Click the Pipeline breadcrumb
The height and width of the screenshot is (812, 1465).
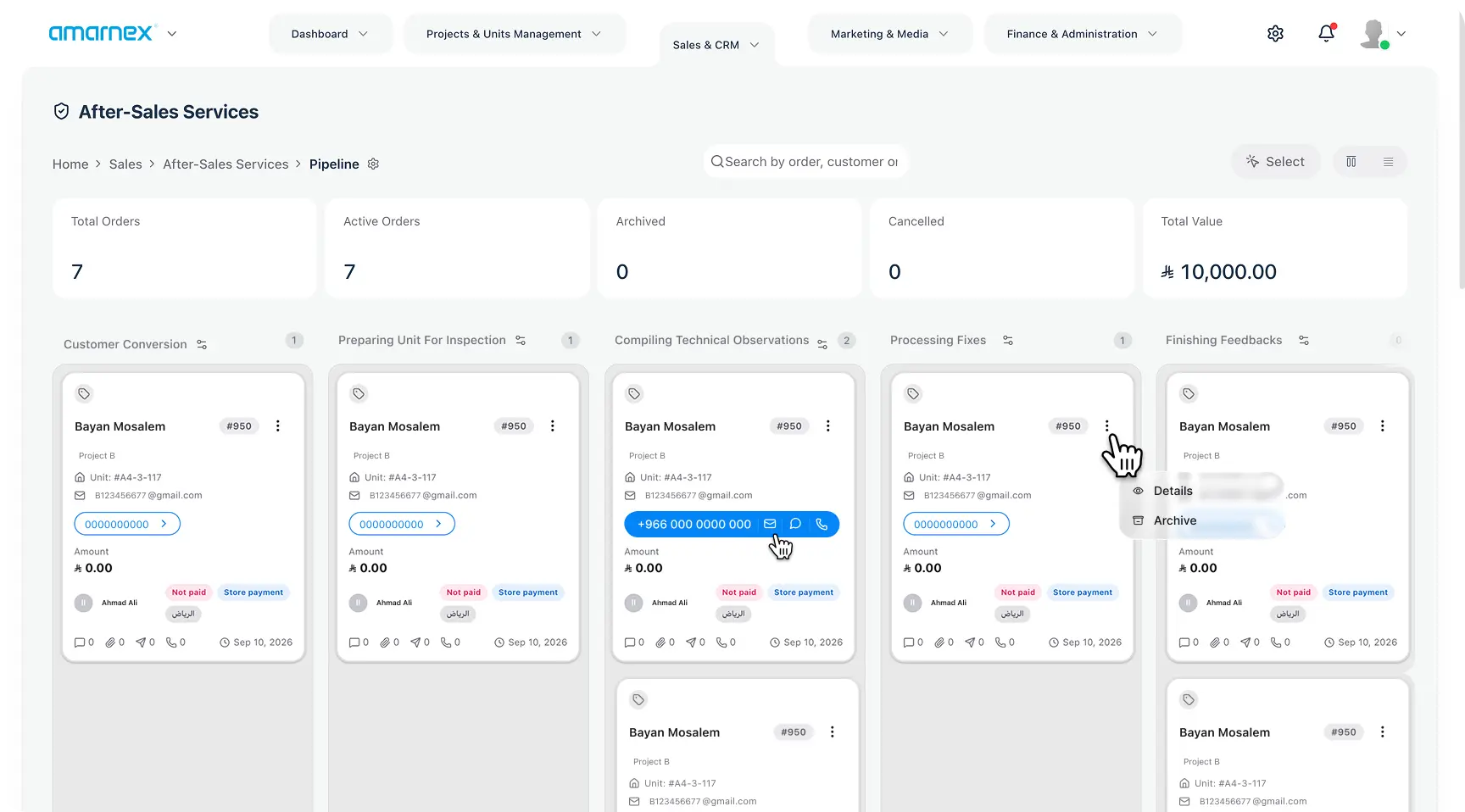coord(334,164)
